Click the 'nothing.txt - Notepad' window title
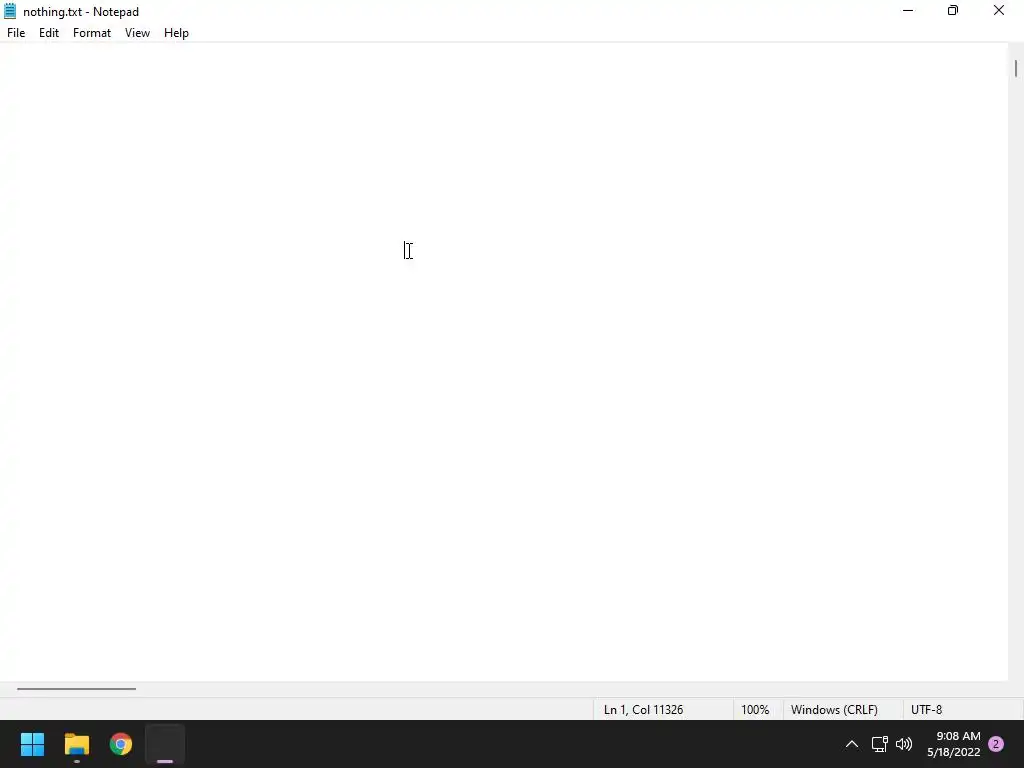1024x768 pixels. tap(81, 12)
